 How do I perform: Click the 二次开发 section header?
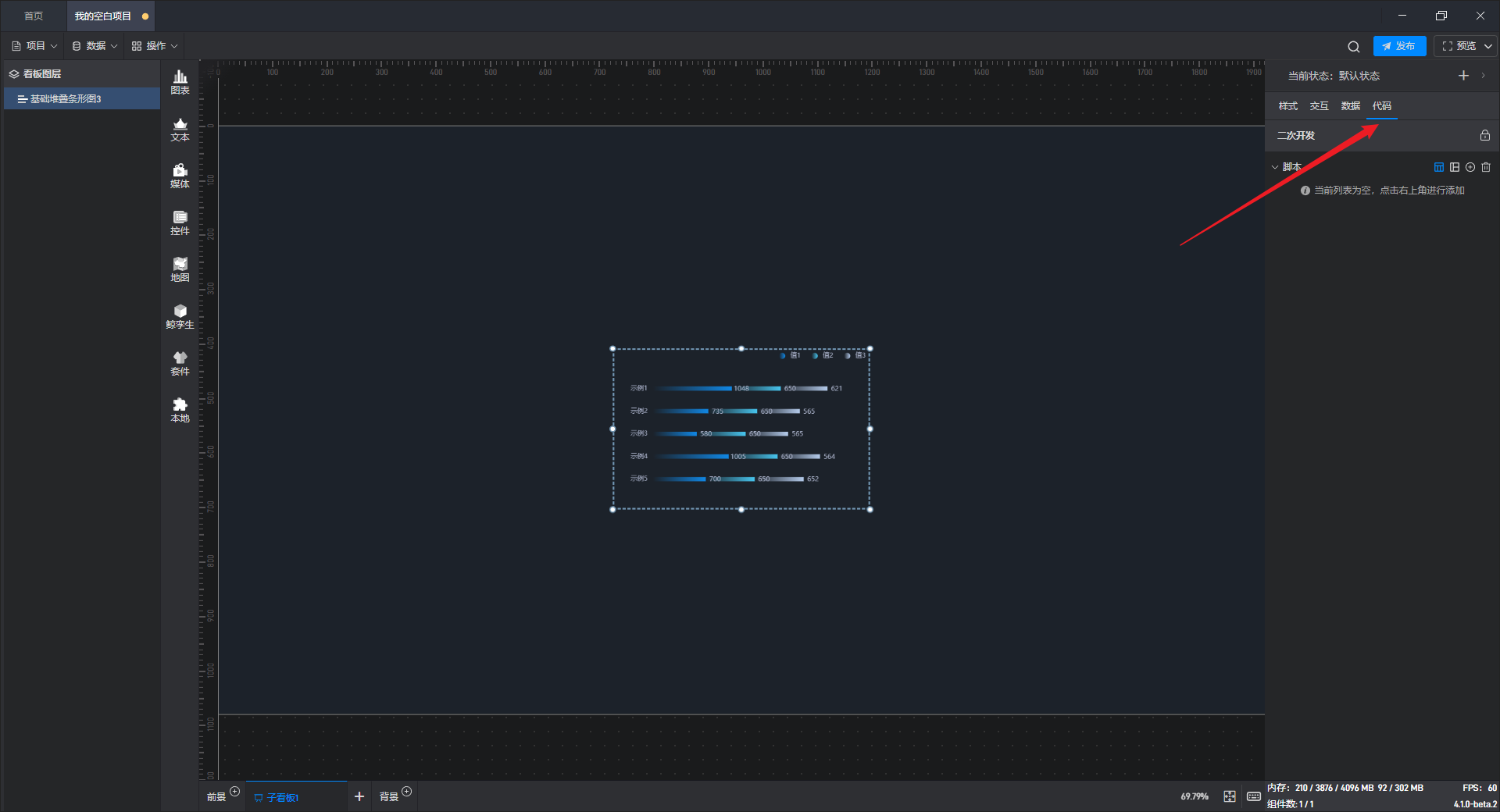click(1295, 136)
